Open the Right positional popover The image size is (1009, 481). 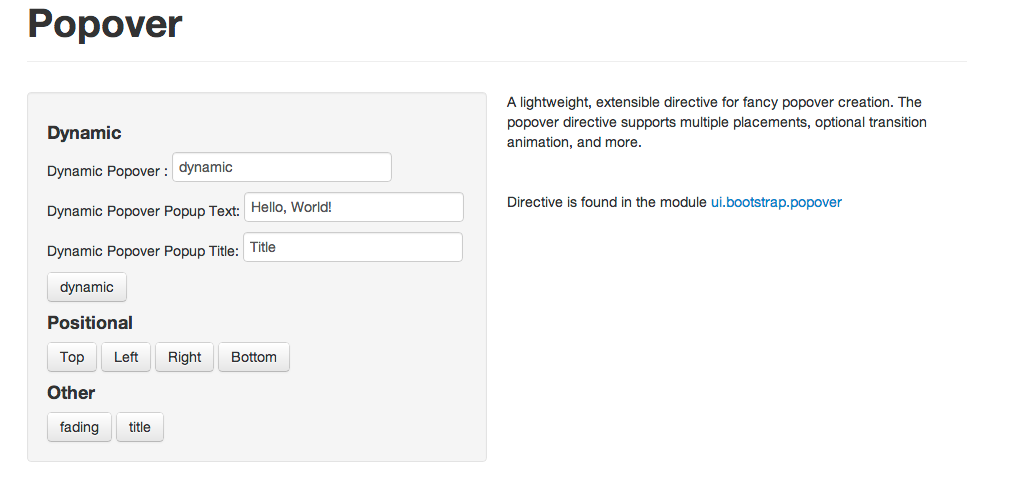pos(185,357)
